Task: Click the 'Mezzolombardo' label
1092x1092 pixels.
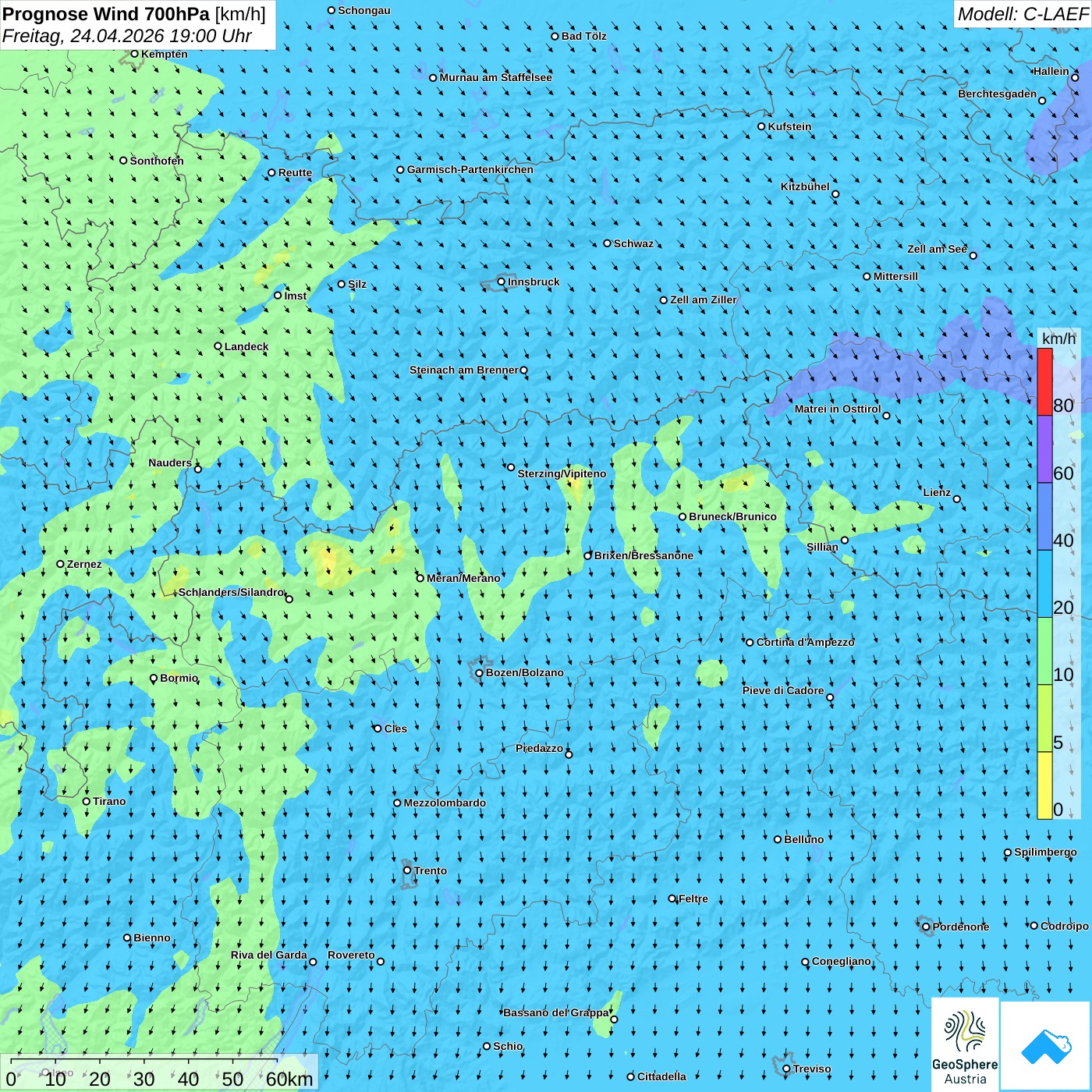Action: (x=445, y=803)
